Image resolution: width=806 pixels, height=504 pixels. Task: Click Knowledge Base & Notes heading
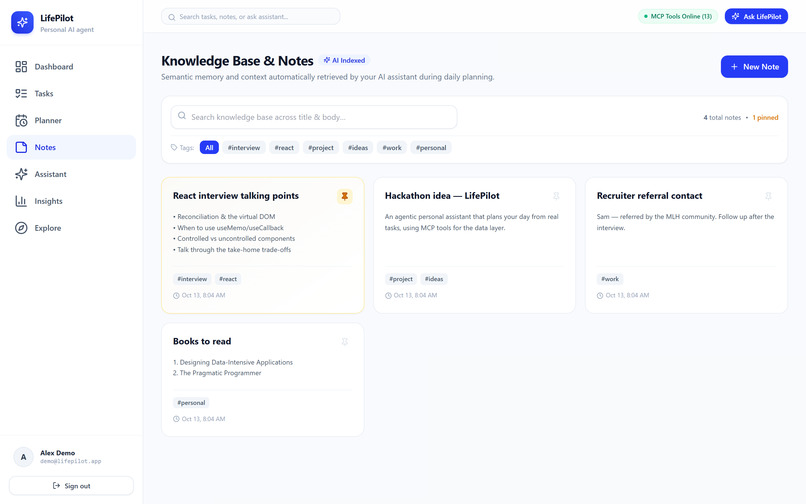[x=237, y=61]
